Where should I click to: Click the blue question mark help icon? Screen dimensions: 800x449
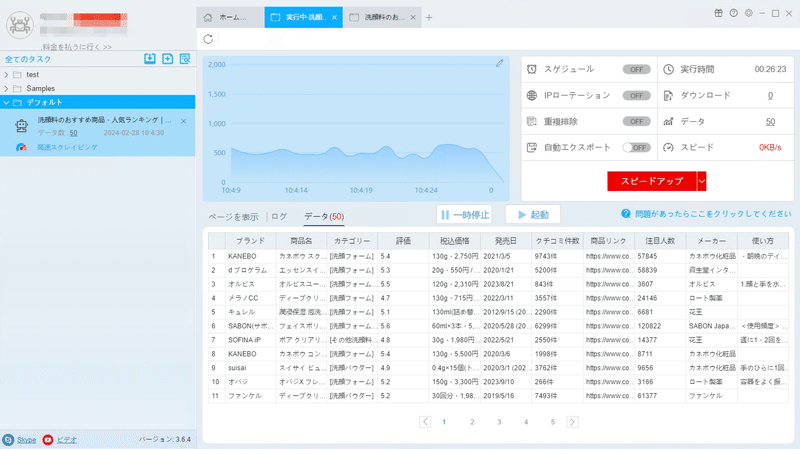pyautogui.click(x=626, y=214)
